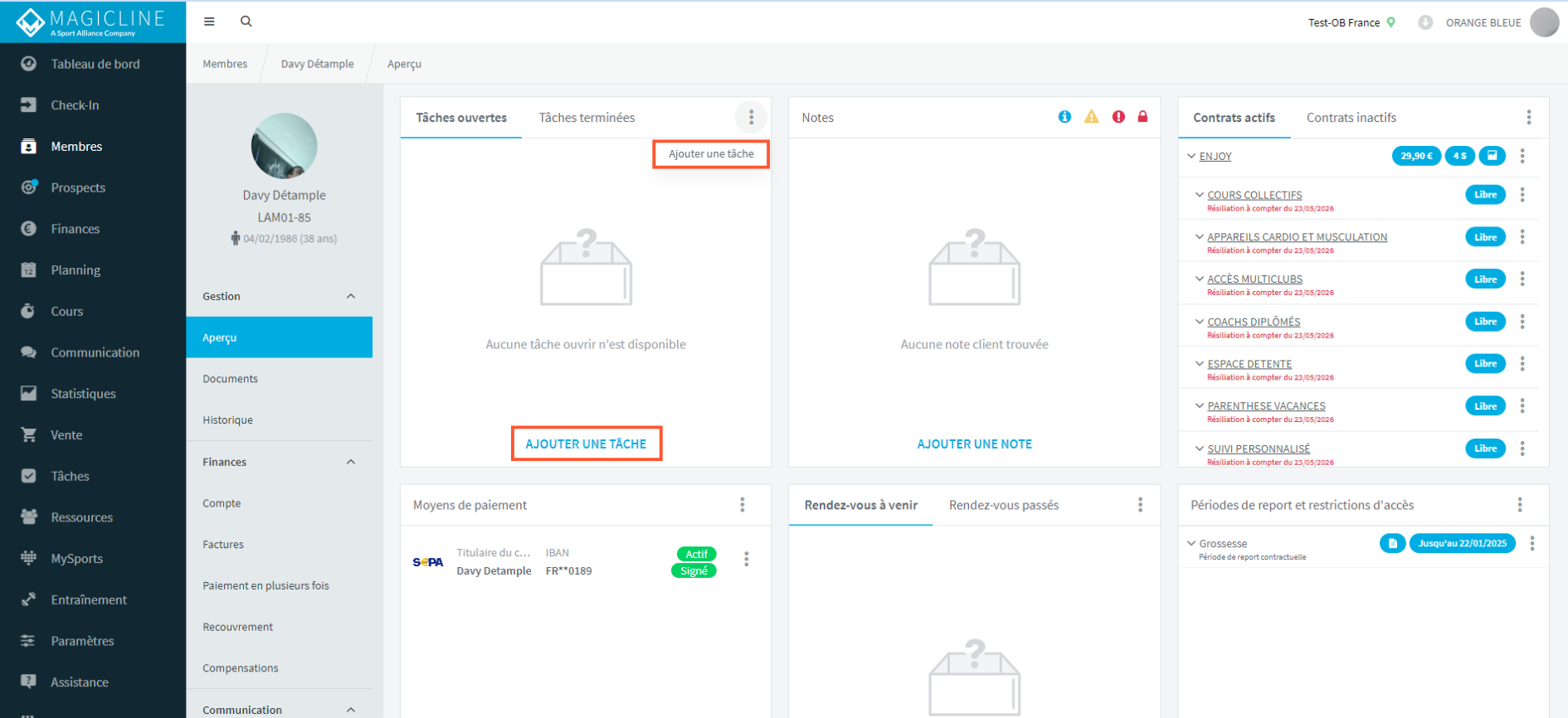Open Tableau de bord in sidebar

pyautogui.click(x=93, y=64)
